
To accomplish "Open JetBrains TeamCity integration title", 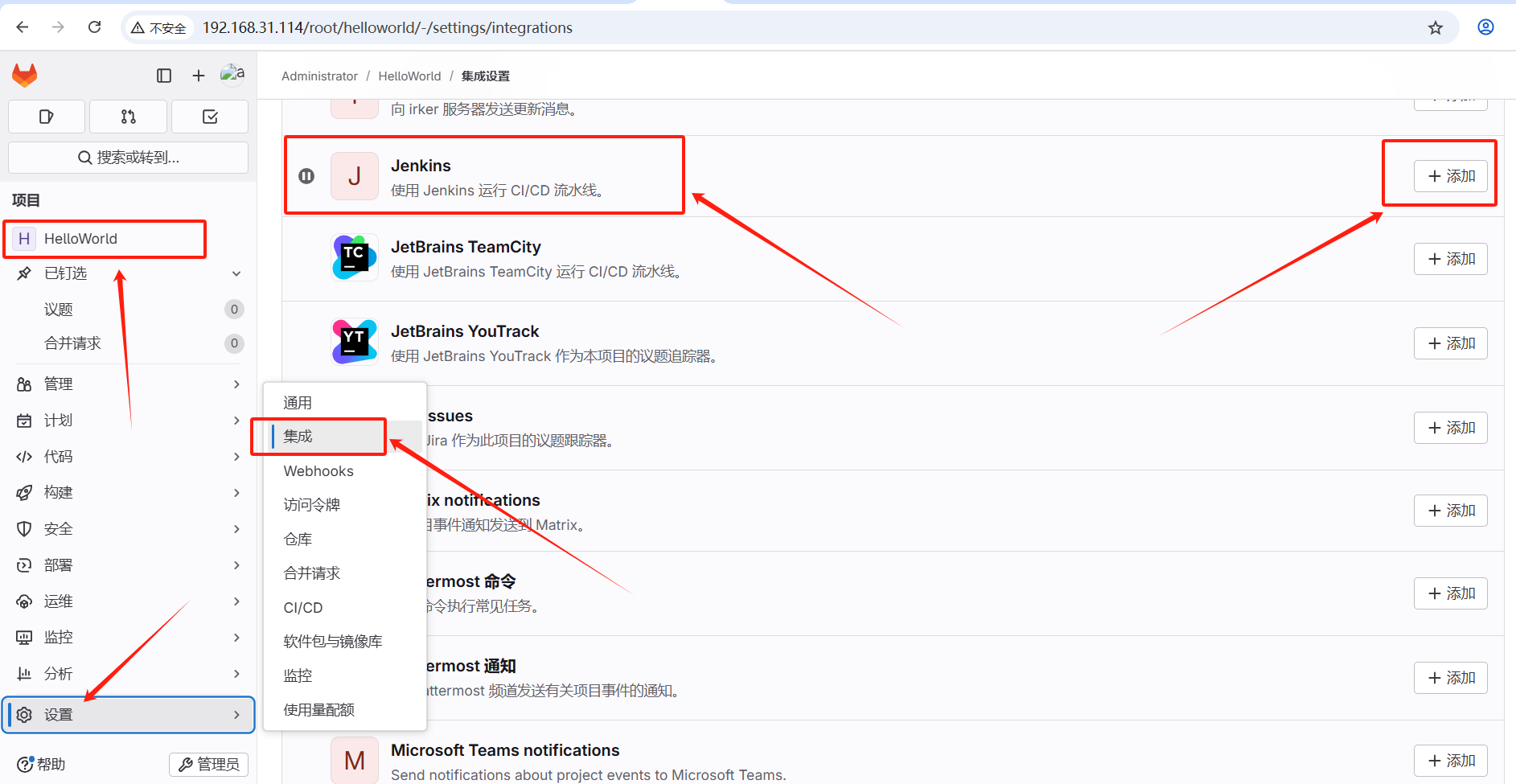I will click(x=466, y=247).
